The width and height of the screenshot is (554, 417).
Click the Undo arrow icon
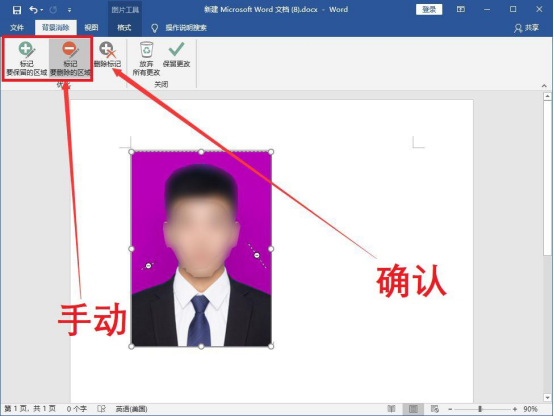tap(34, 10)
